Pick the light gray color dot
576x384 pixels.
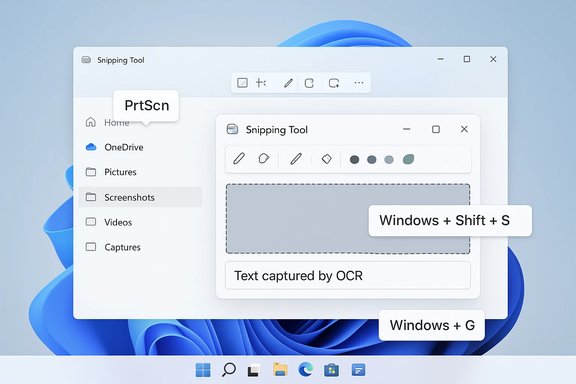tap(389, 159)
